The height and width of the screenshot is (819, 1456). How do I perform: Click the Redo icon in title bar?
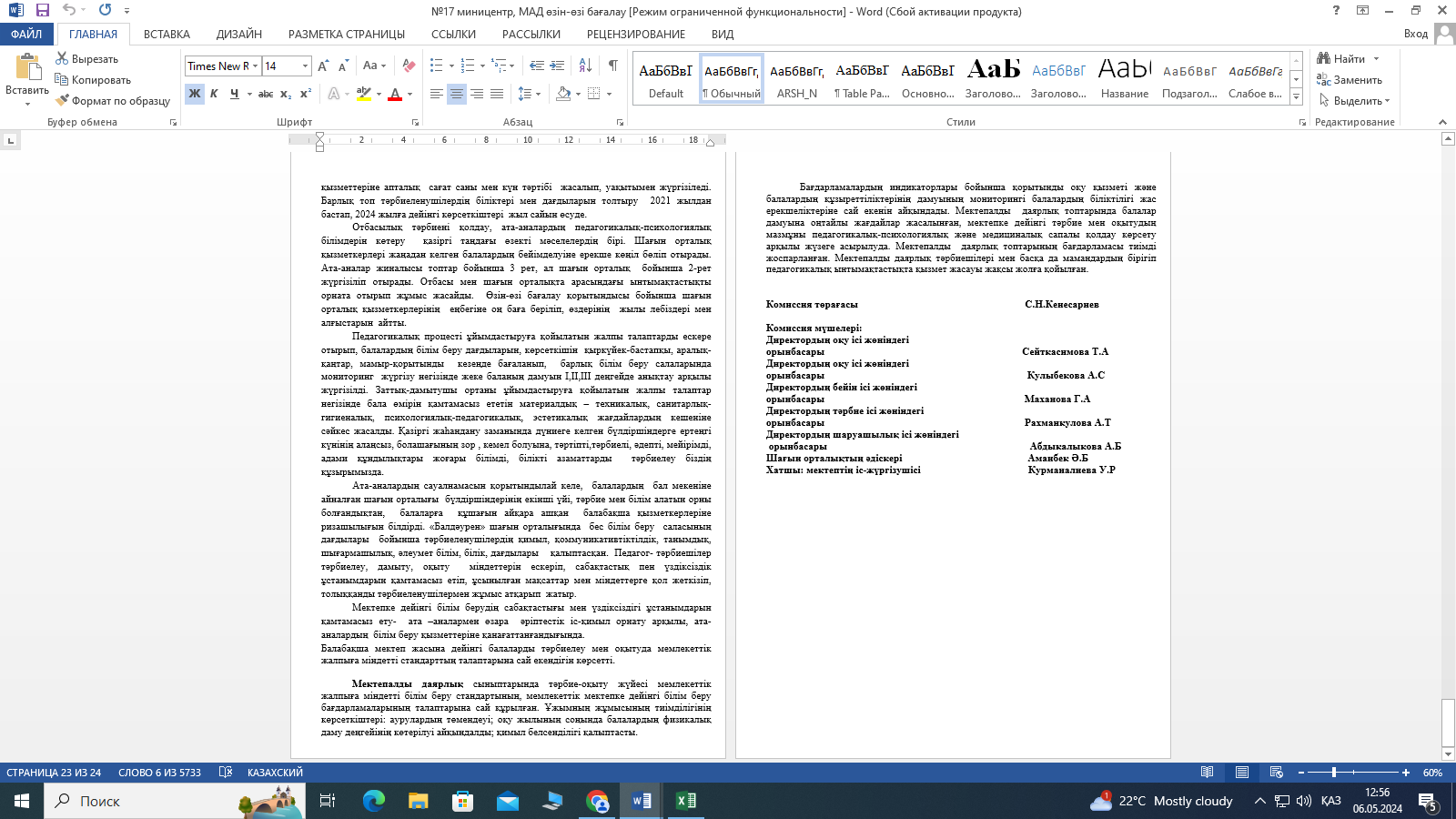[x=105, y=11]
